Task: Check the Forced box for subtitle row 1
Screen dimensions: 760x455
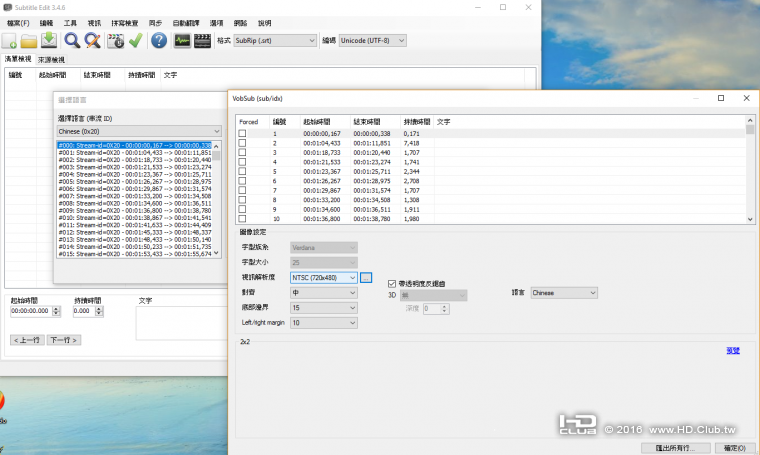Action: coord(242,133)
